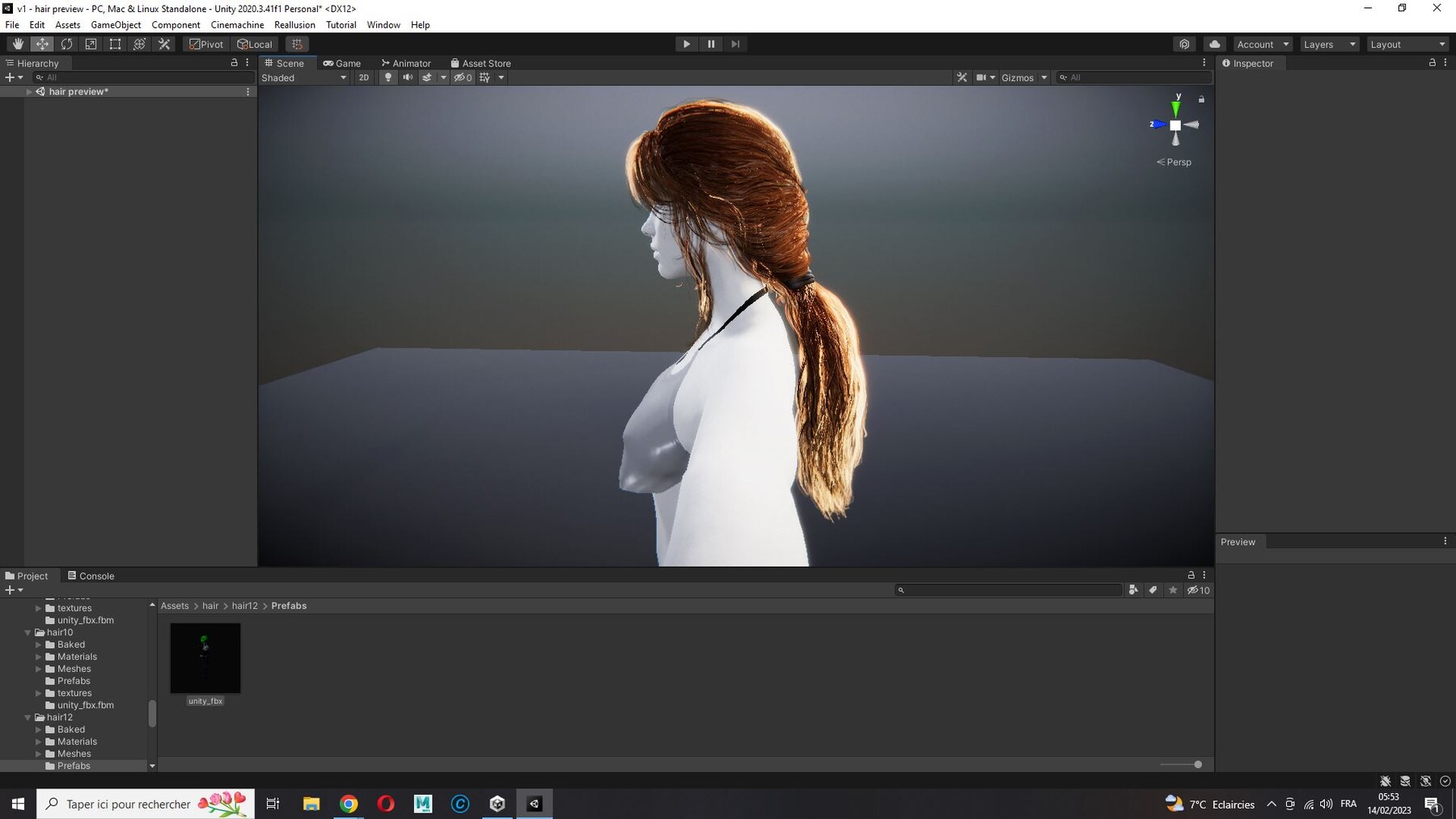
Task: Switch to the Animator tab
Action: [406, 63]
